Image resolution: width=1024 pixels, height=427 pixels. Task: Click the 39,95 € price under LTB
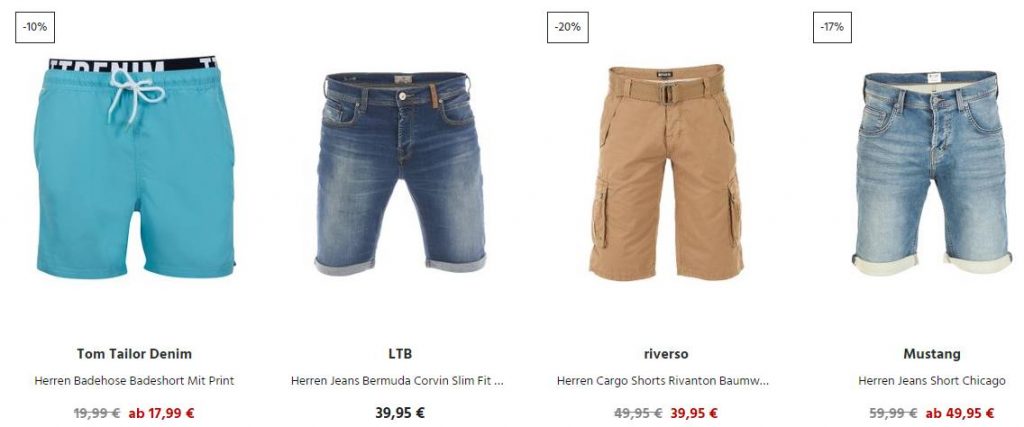[400, 413]
